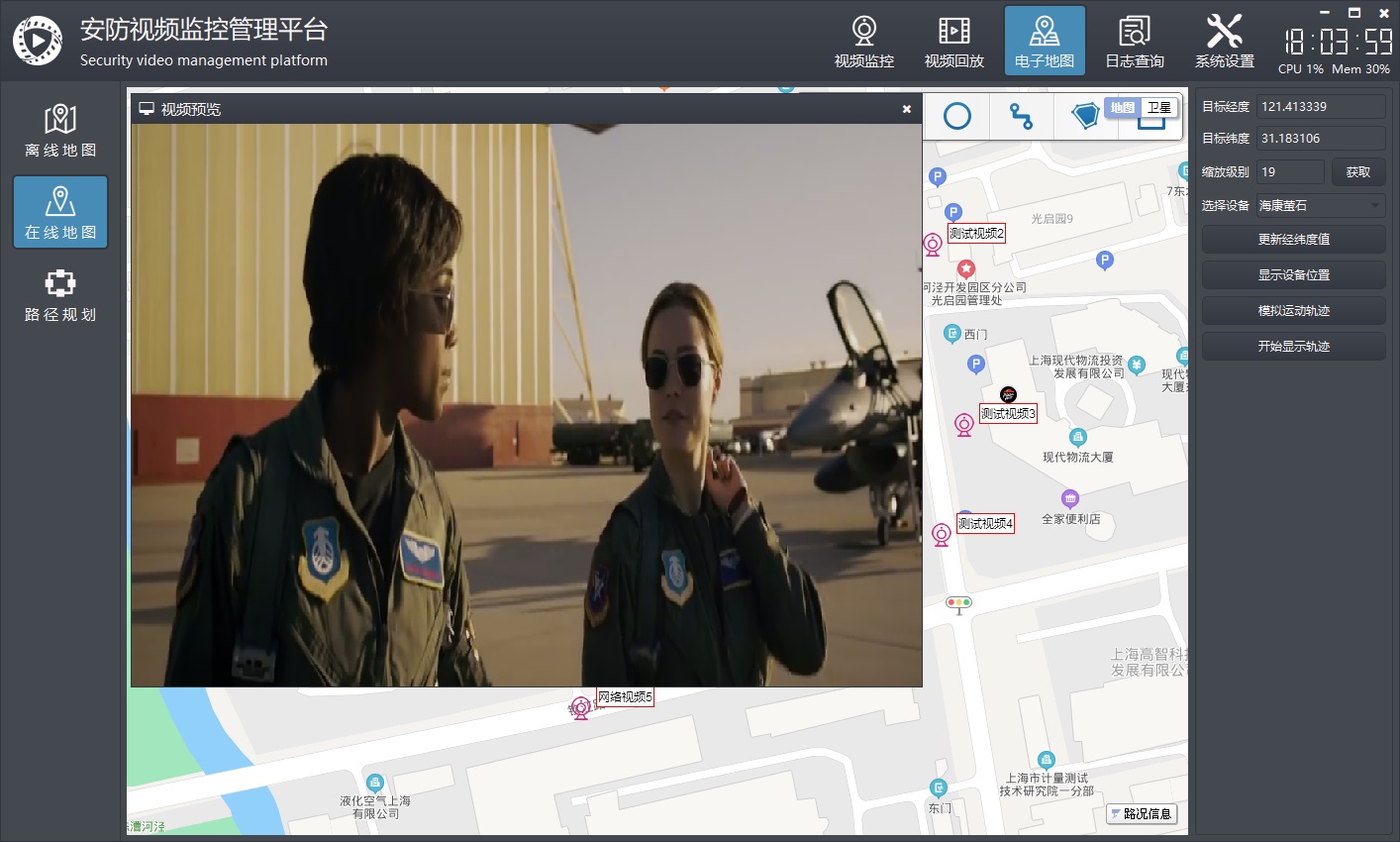The height and width of the screenshot is (842, 1400).
Task: Click the 网络视频5 camera marker
Action: click(x=581, y=708)
